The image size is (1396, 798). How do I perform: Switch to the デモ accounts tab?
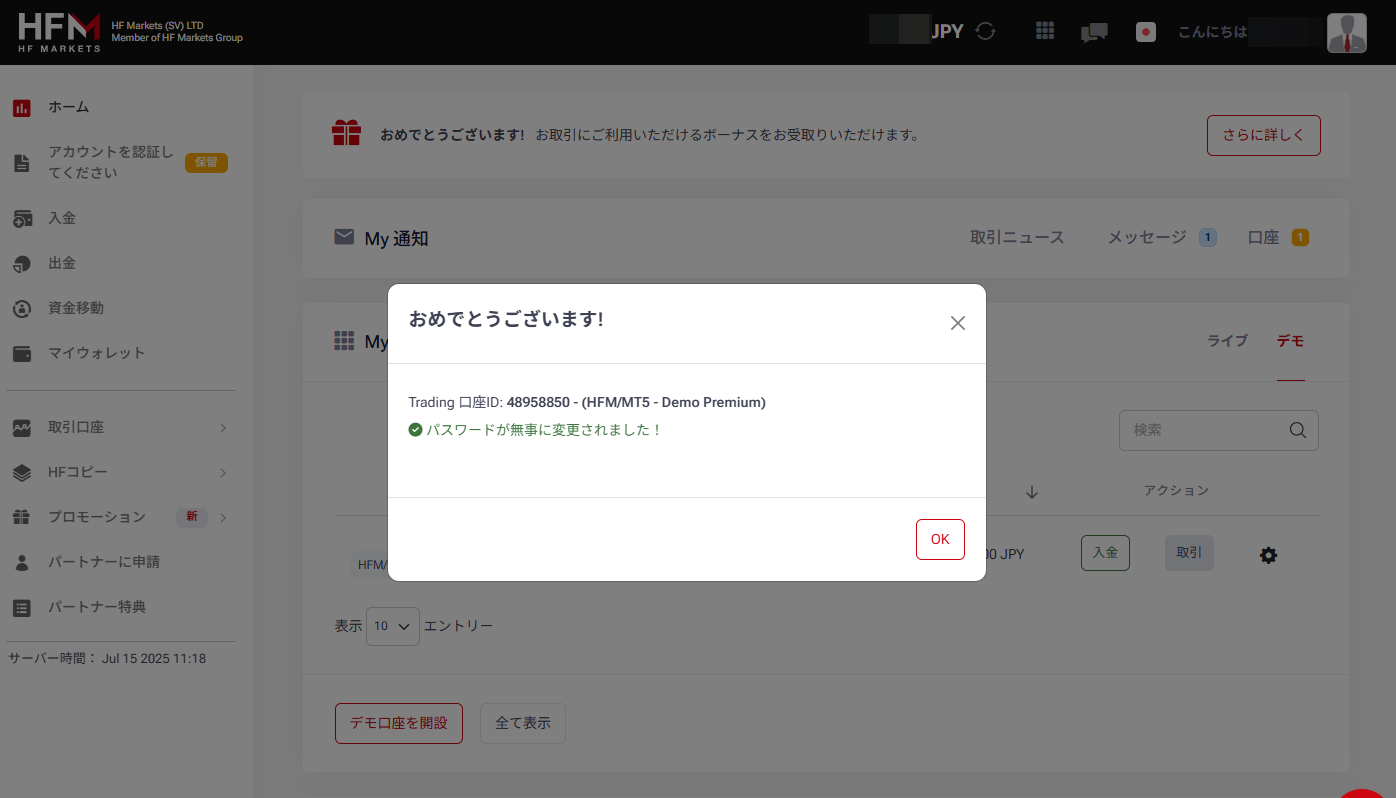click(1290, 341)
